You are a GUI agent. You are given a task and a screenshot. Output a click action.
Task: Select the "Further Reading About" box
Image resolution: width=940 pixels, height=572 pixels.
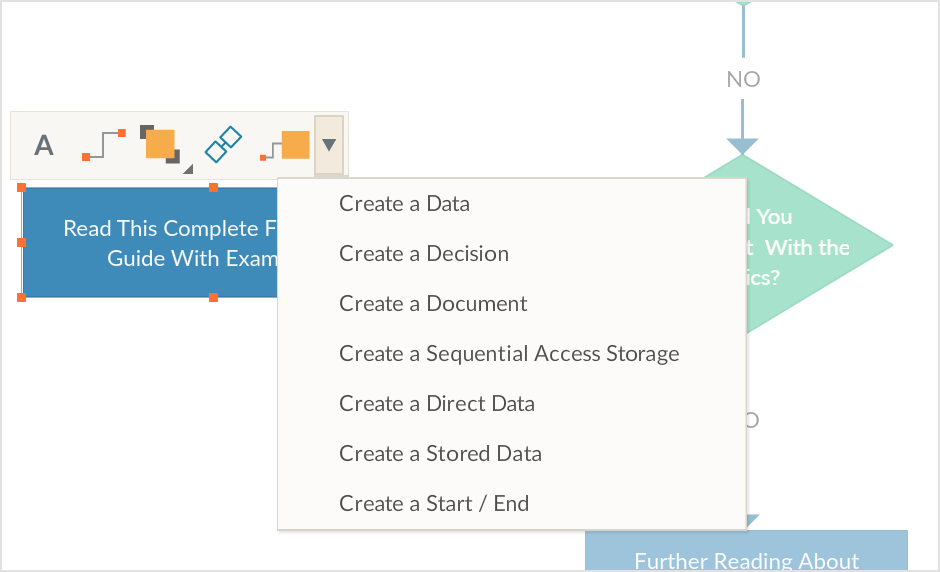[746, 553]
